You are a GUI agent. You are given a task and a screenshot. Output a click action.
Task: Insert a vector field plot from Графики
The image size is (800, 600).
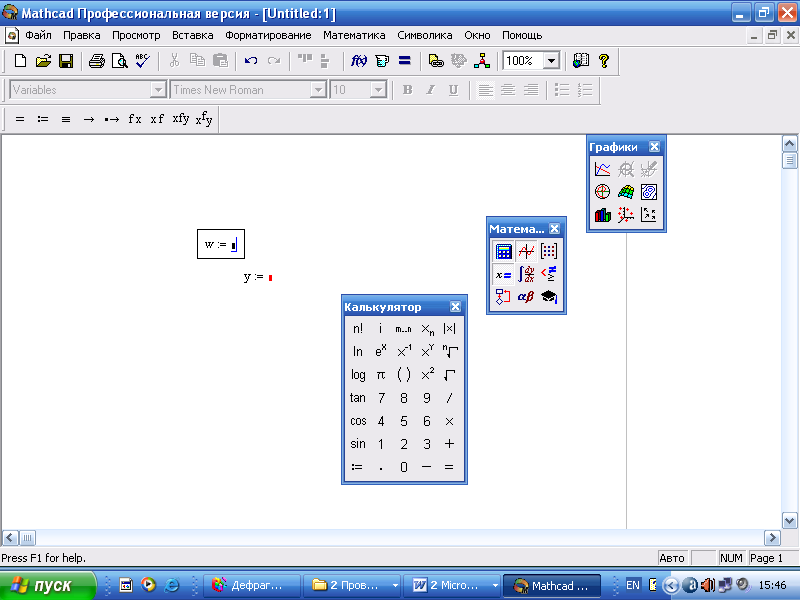(648, 215)
